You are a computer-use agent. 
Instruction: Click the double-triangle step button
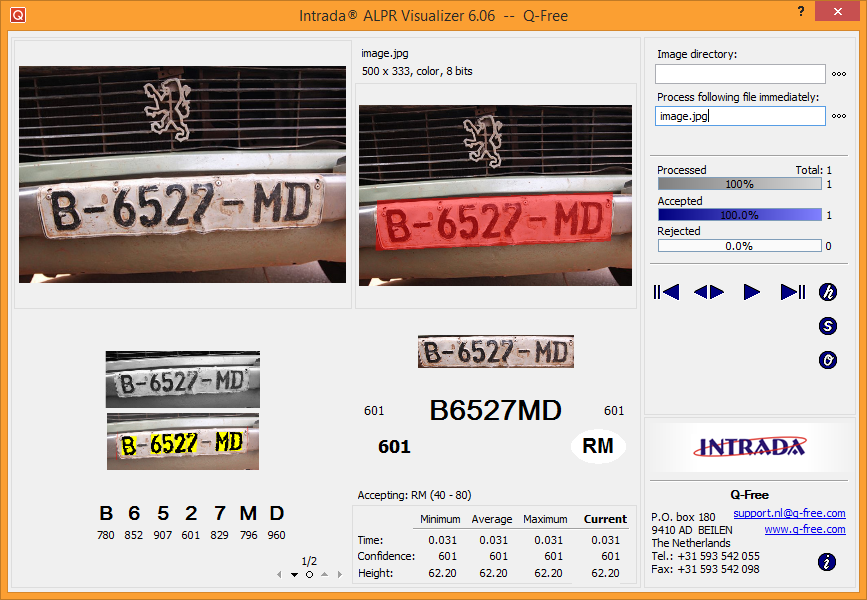coord(709,292)
